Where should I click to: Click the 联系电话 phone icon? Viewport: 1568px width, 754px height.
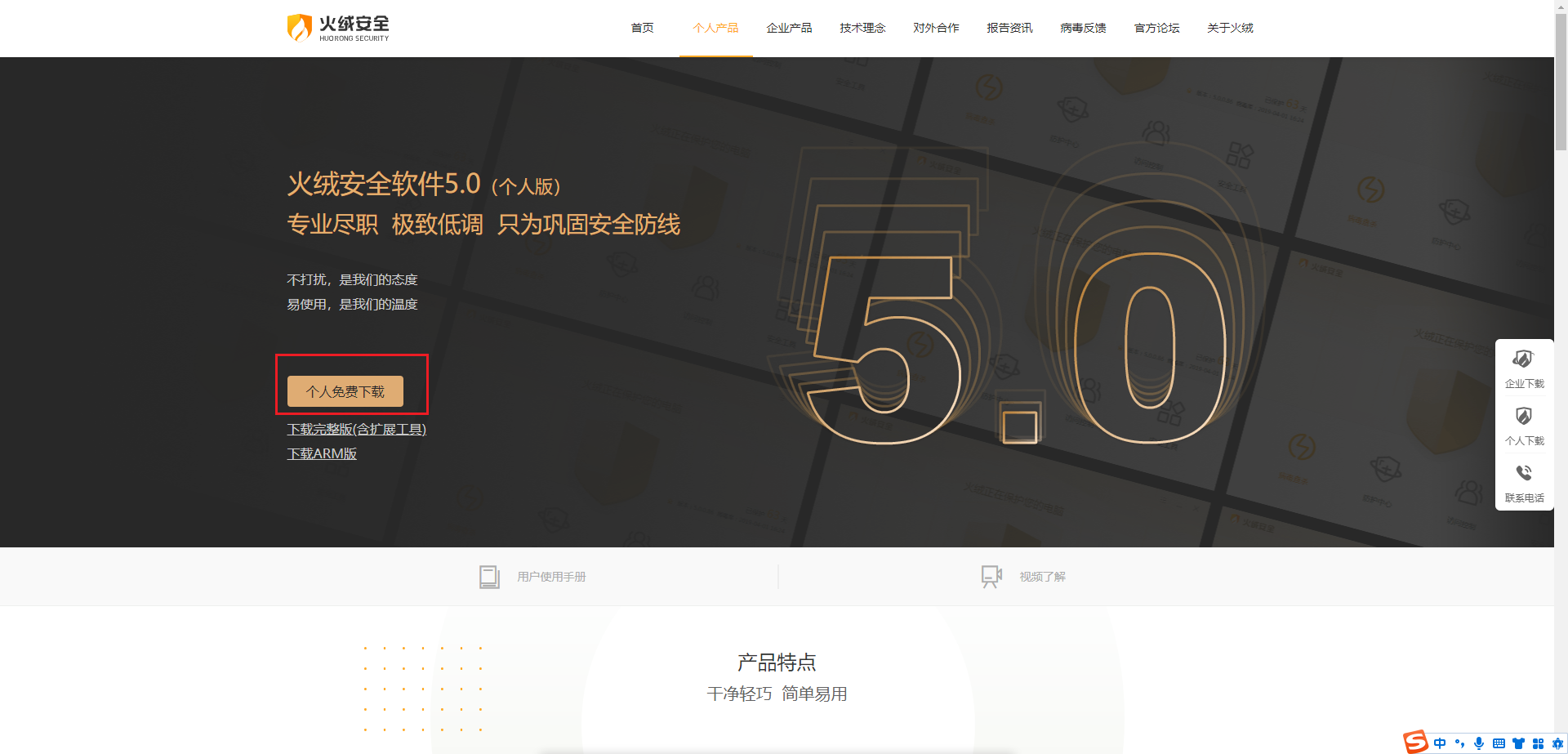tap(1523, 473)
